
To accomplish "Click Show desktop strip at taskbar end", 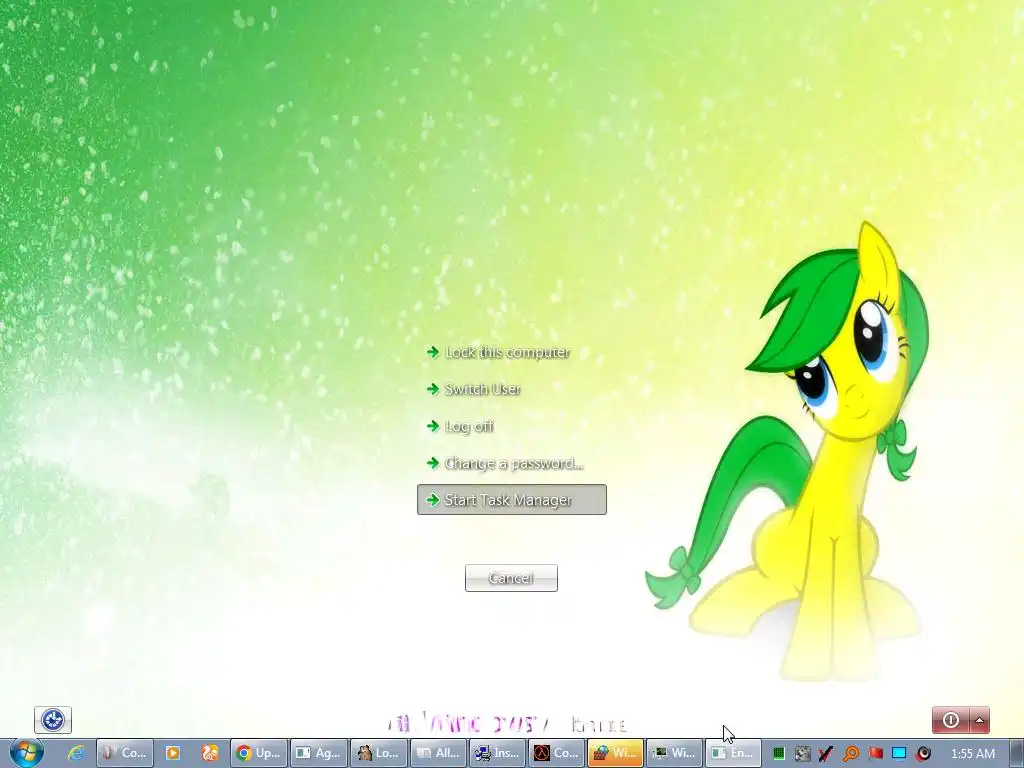I will click(1016, 753).
